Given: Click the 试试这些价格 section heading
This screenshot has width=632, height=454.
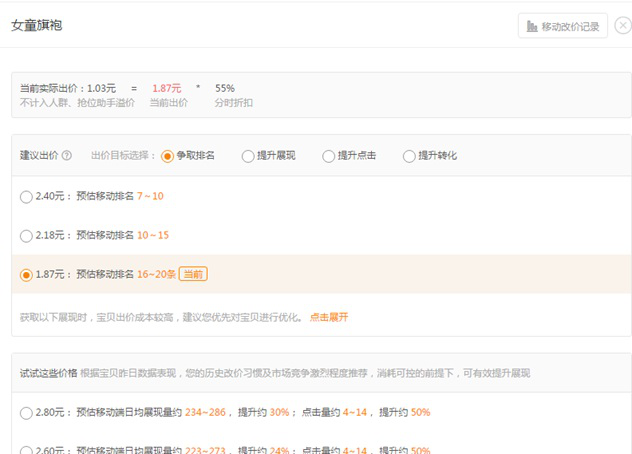Looking at the screenshot, I should pyautogui.click(x=48, y=373).
